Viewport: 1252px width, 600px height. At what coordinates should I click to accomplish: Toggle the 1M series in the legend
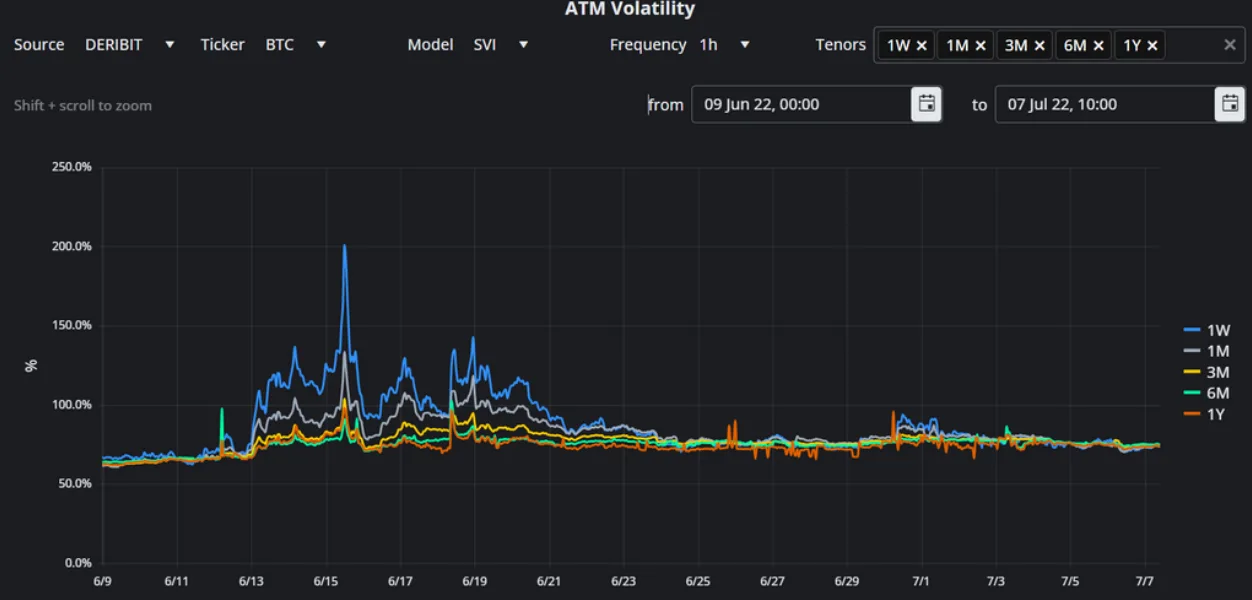[x=1206, y=351]
